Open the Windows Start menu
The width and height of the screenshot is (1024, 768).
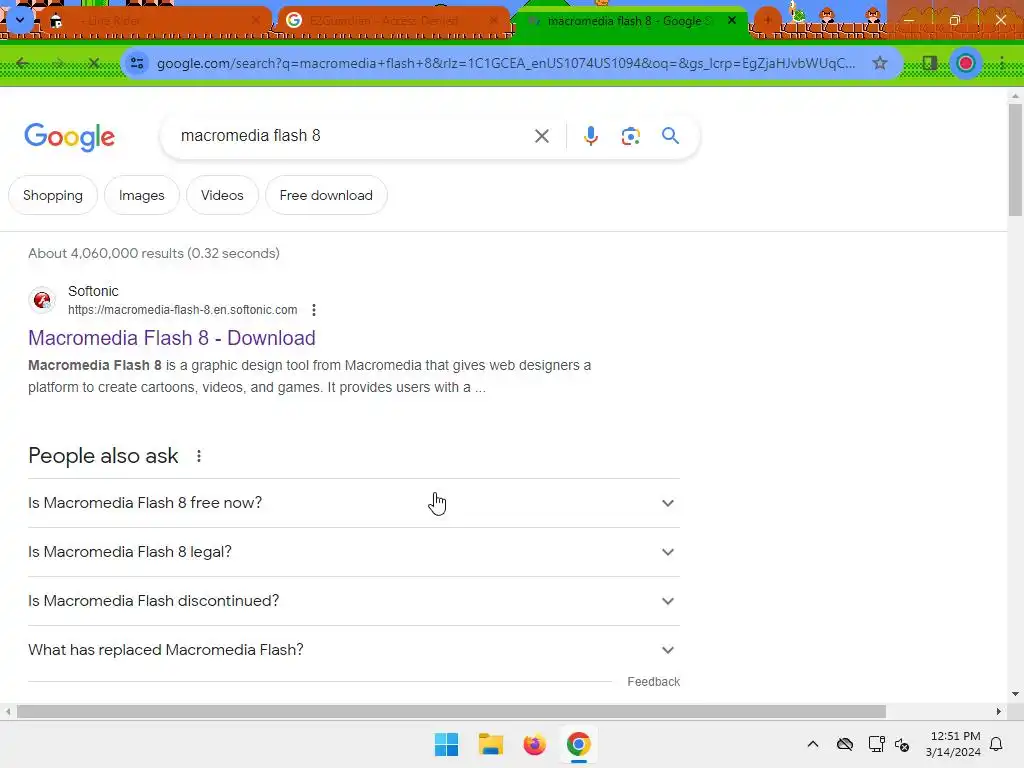pyautogui.click(x=447, y=744)
